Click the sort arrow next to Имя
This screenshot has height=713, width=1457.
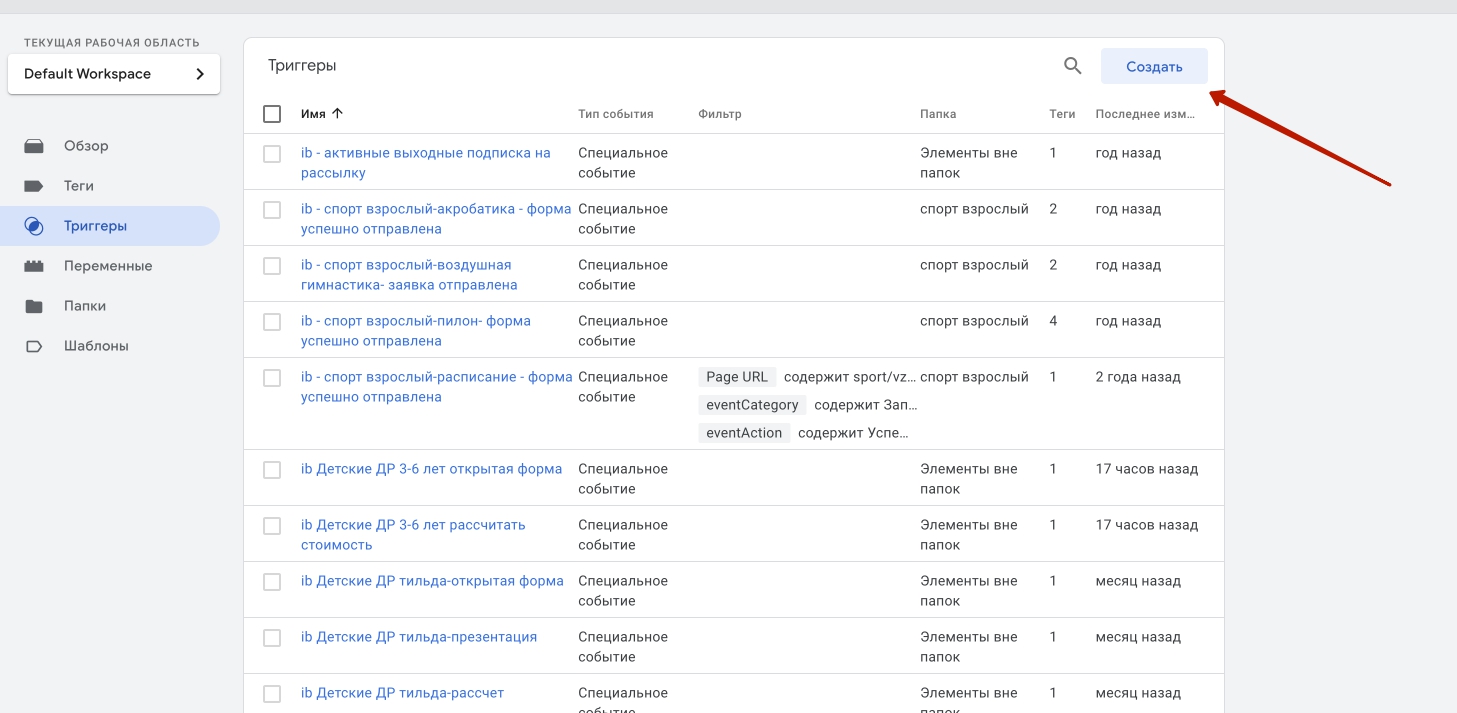pos(337,114)
